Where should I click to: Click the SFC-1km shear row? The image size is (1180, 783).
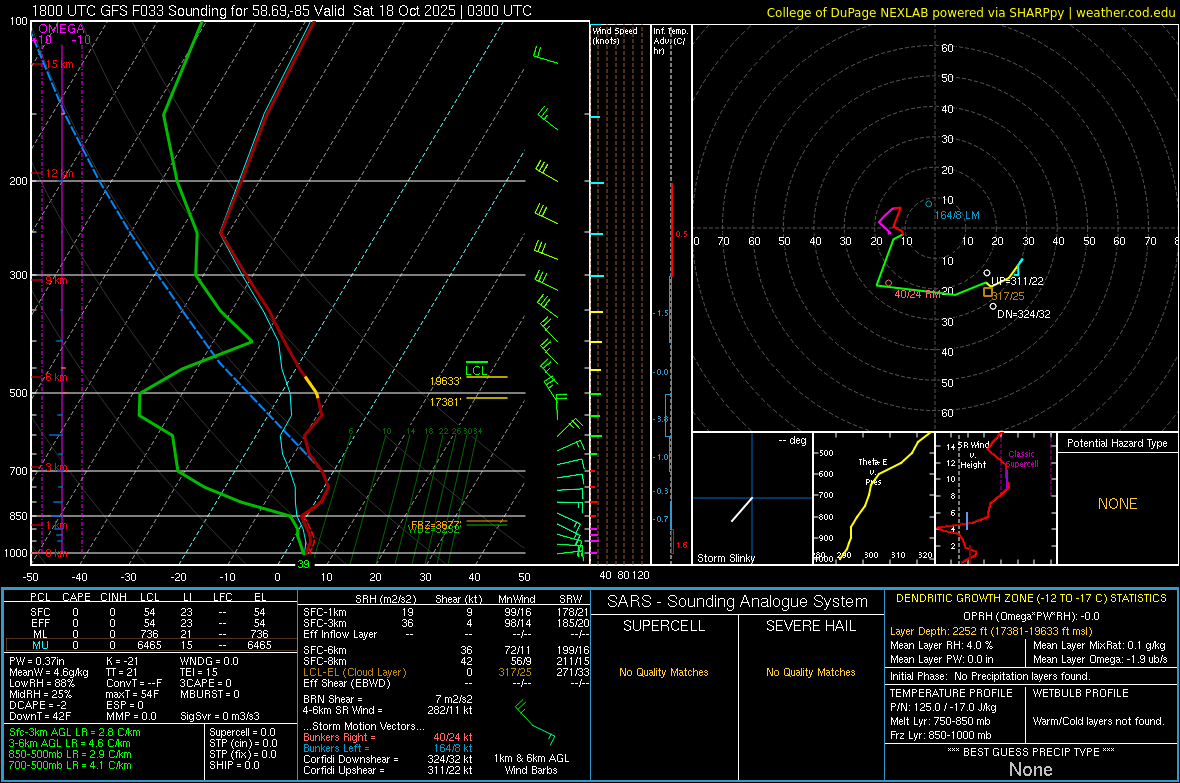click(446, 612)
